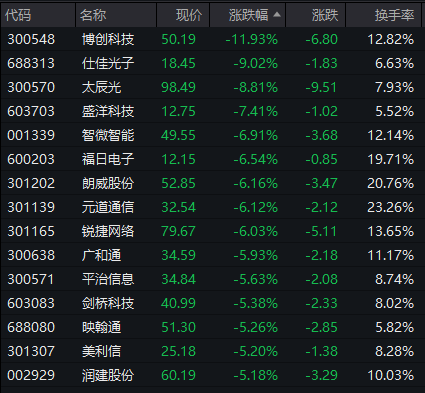Image resolution: width=425 pixels, height=393 pixels.
Task: Click price 34.84 for 平治信息
Action: point(178,279)
